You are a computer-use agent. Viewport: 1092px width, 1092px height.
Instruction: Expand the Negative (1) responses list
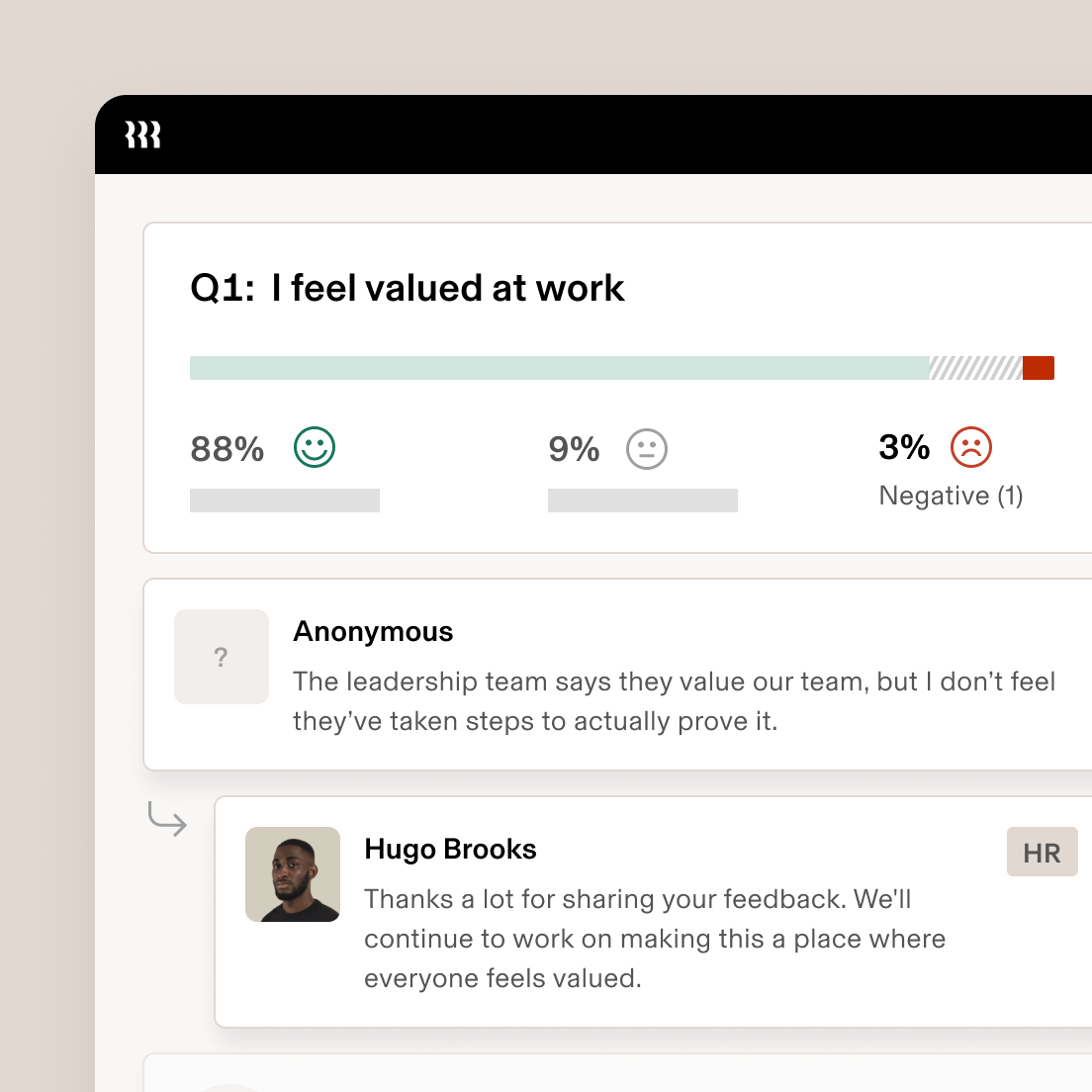(951, 496)
